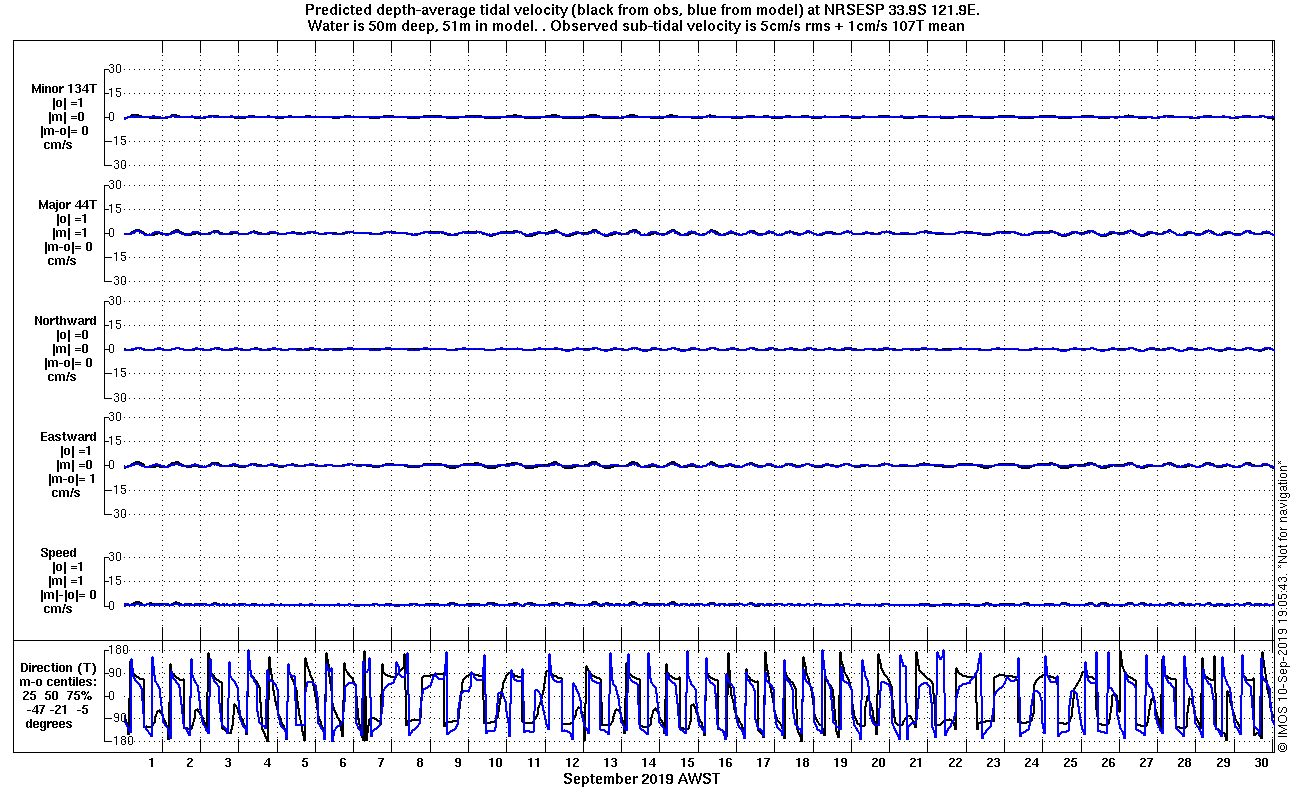Select day "19" on the date axis
This screenshot has height=800, width=1300.
[840, 763]
